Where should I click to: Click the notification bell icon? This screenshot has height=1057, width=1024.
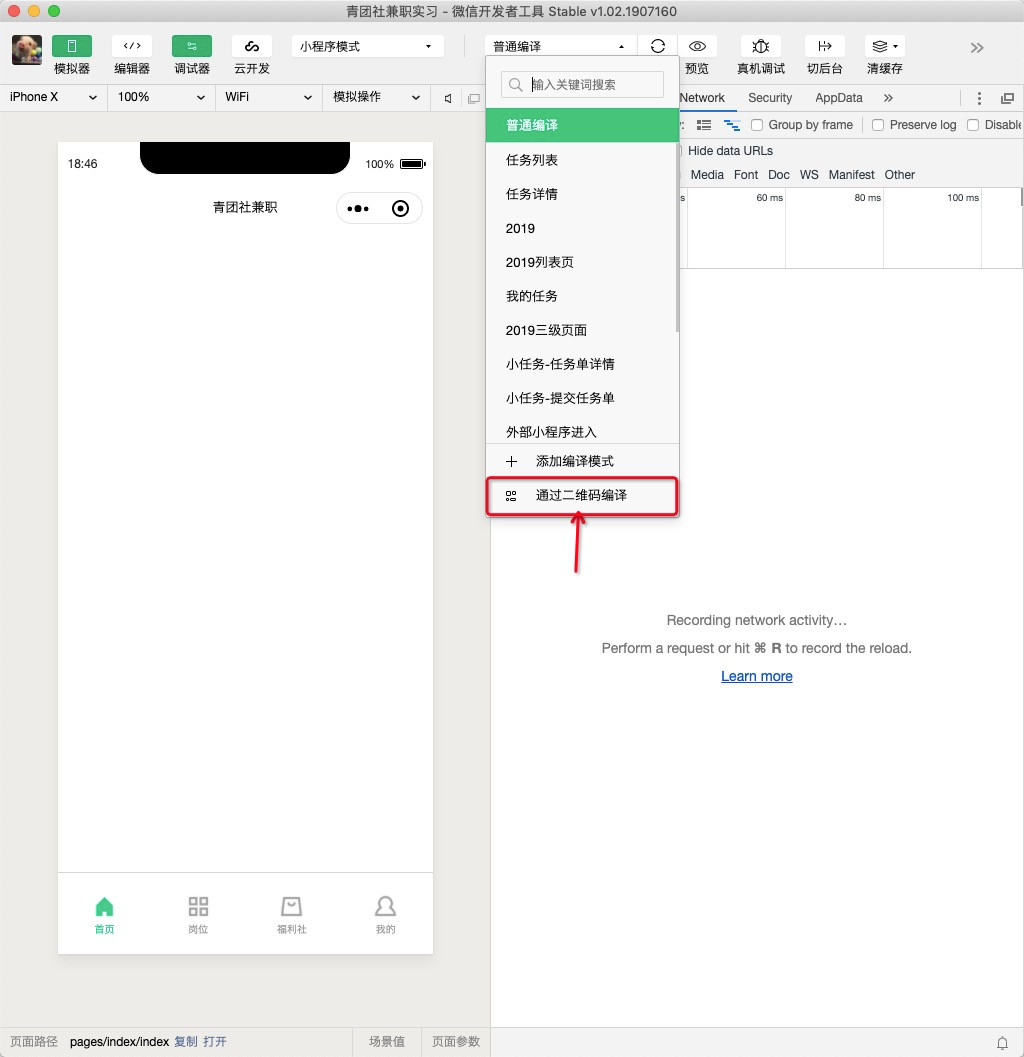(x=1002, y=1042)
